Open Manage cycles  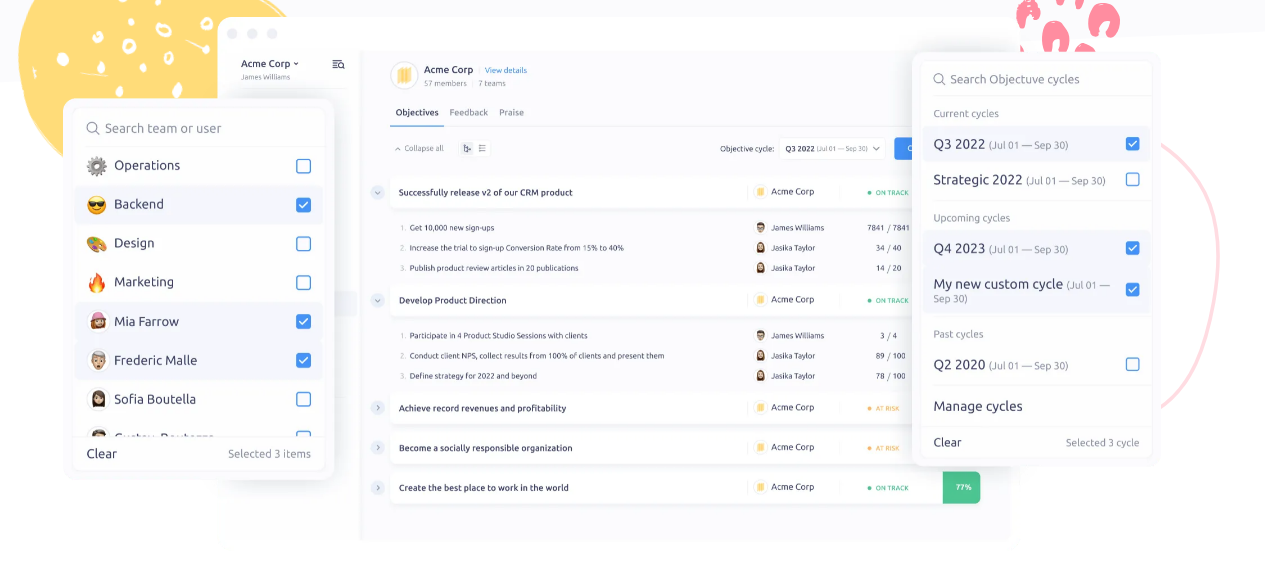tap(978, 406)
